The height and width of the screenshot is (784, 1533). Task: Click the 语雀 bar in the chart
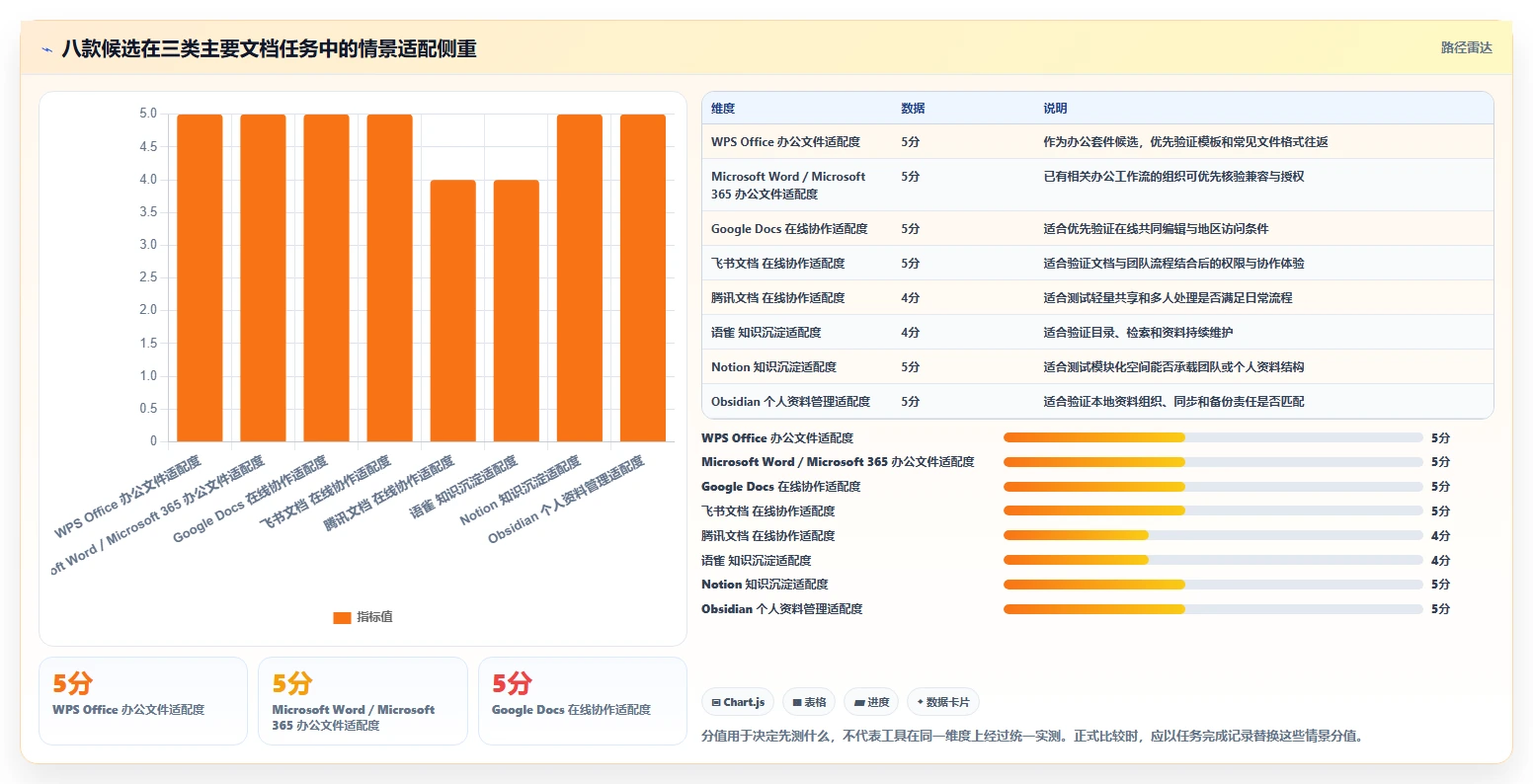517,310
